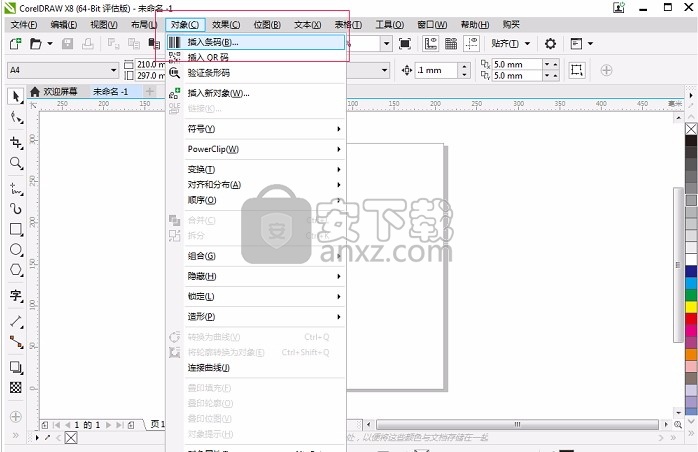
Task: Expand 对齐和分布 (Align and Distribute) submenu
Action: 214,185
